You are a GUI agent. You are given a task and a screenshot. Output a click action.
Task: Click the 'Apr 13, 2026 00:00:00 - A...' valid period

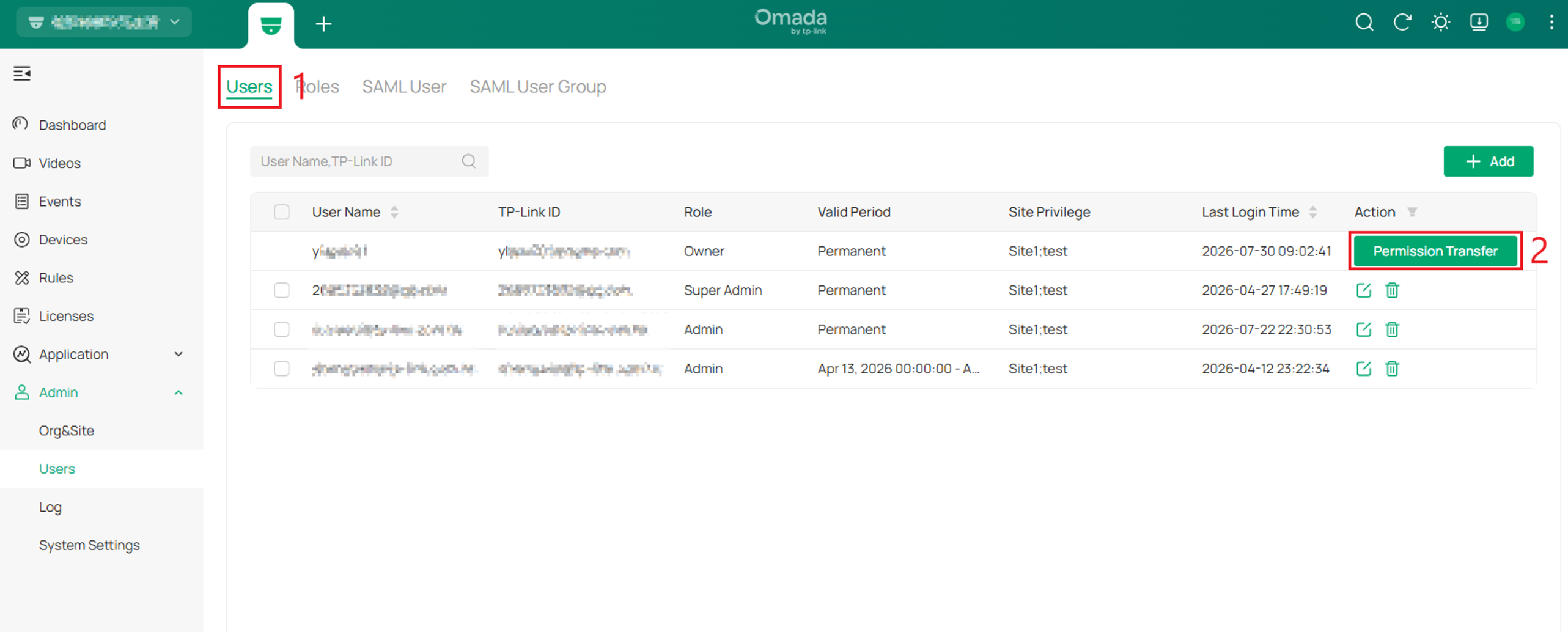pyautogui.click(x=898, y=369)
